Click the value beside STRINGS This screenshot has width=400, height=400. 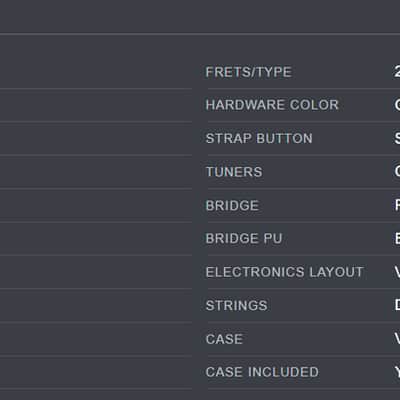pos(397,305)
